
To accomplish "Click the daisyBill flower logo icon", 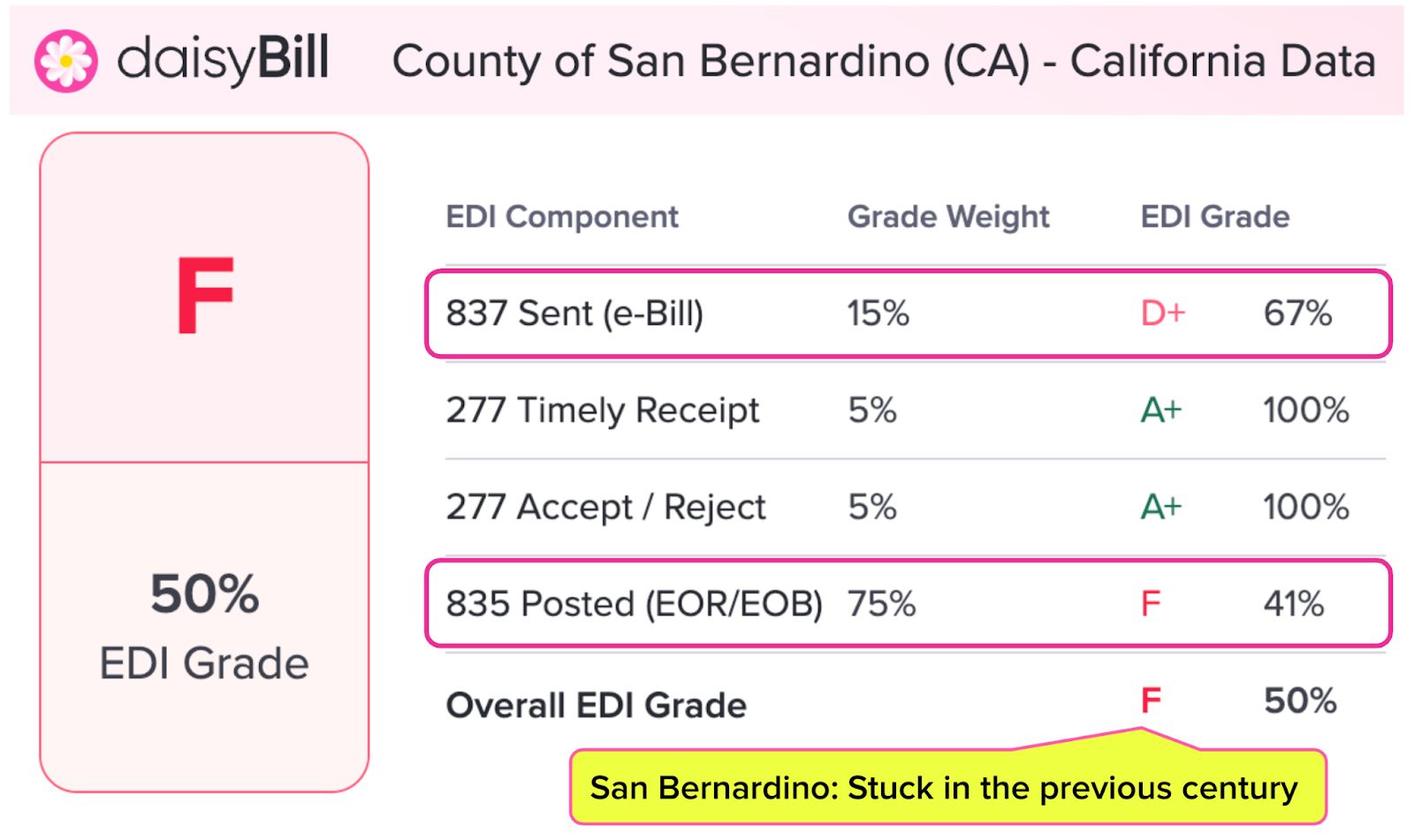I will coord(65,61).
